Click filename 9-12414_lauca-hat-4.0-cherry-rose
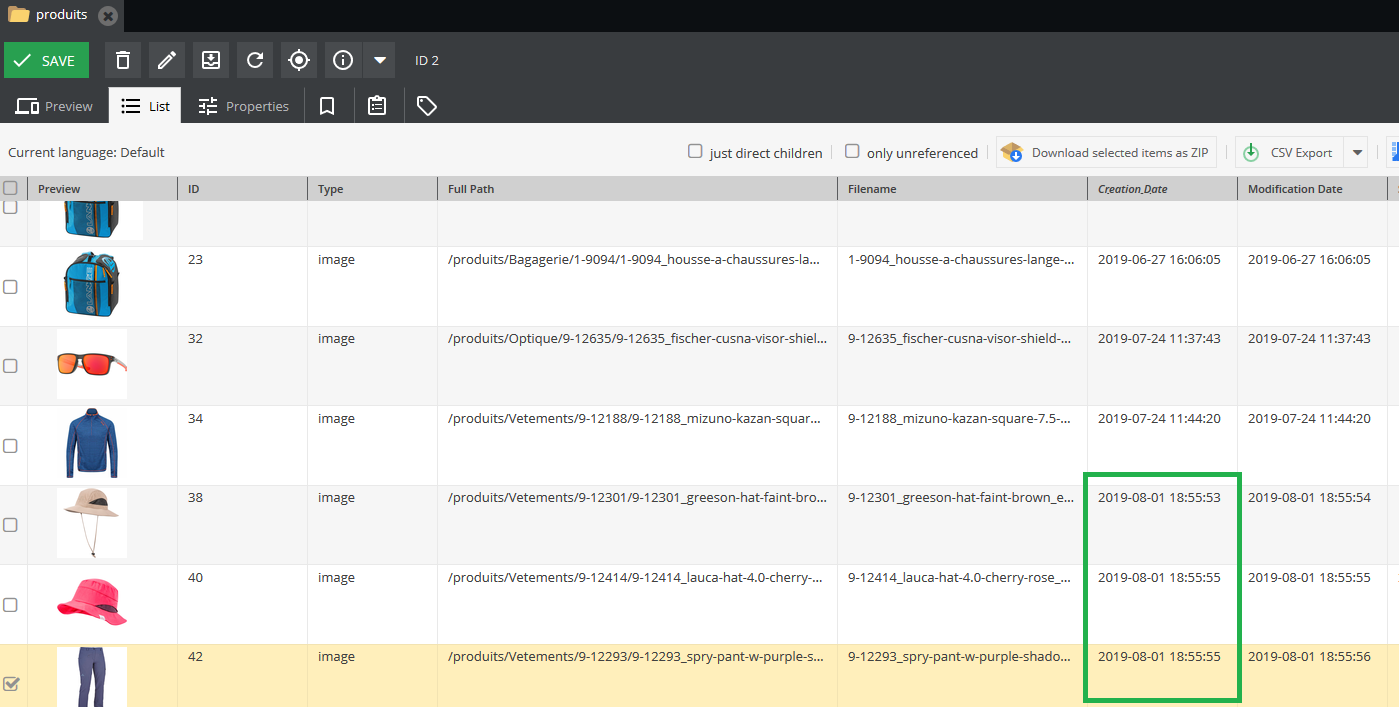The image size is (1399, 707). pyautogui.click(x=961, y=577)
